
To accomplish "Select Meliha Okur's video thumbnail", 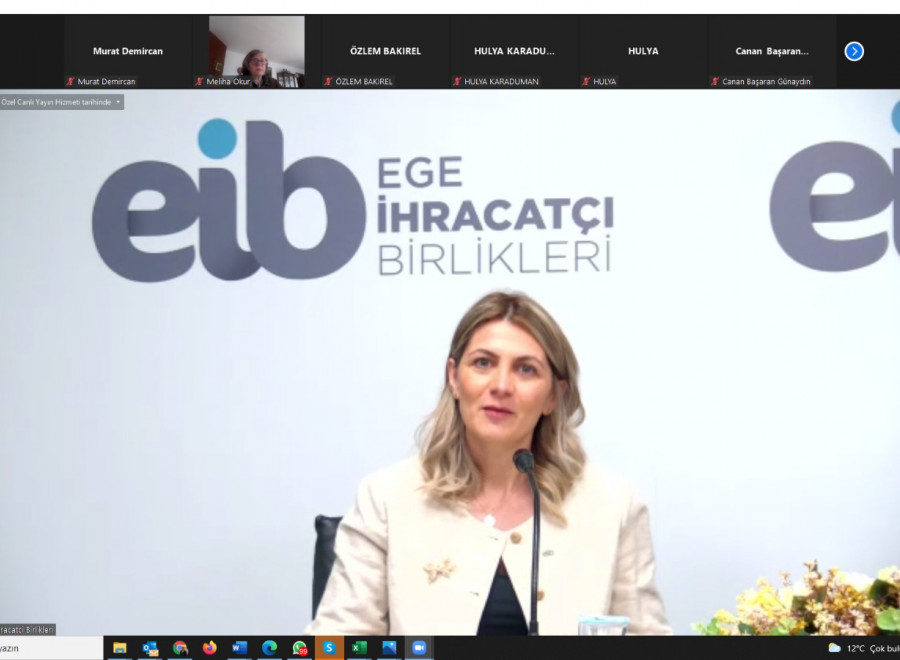I will coord(256,51).
